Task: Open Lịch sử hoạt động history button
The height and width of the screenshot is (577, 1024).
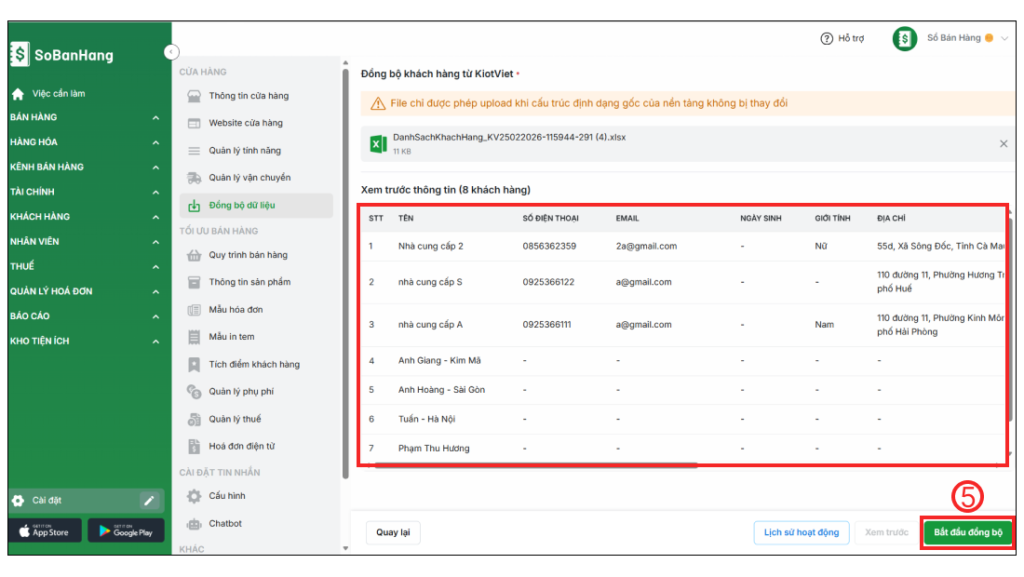Action: click(801, 532)
